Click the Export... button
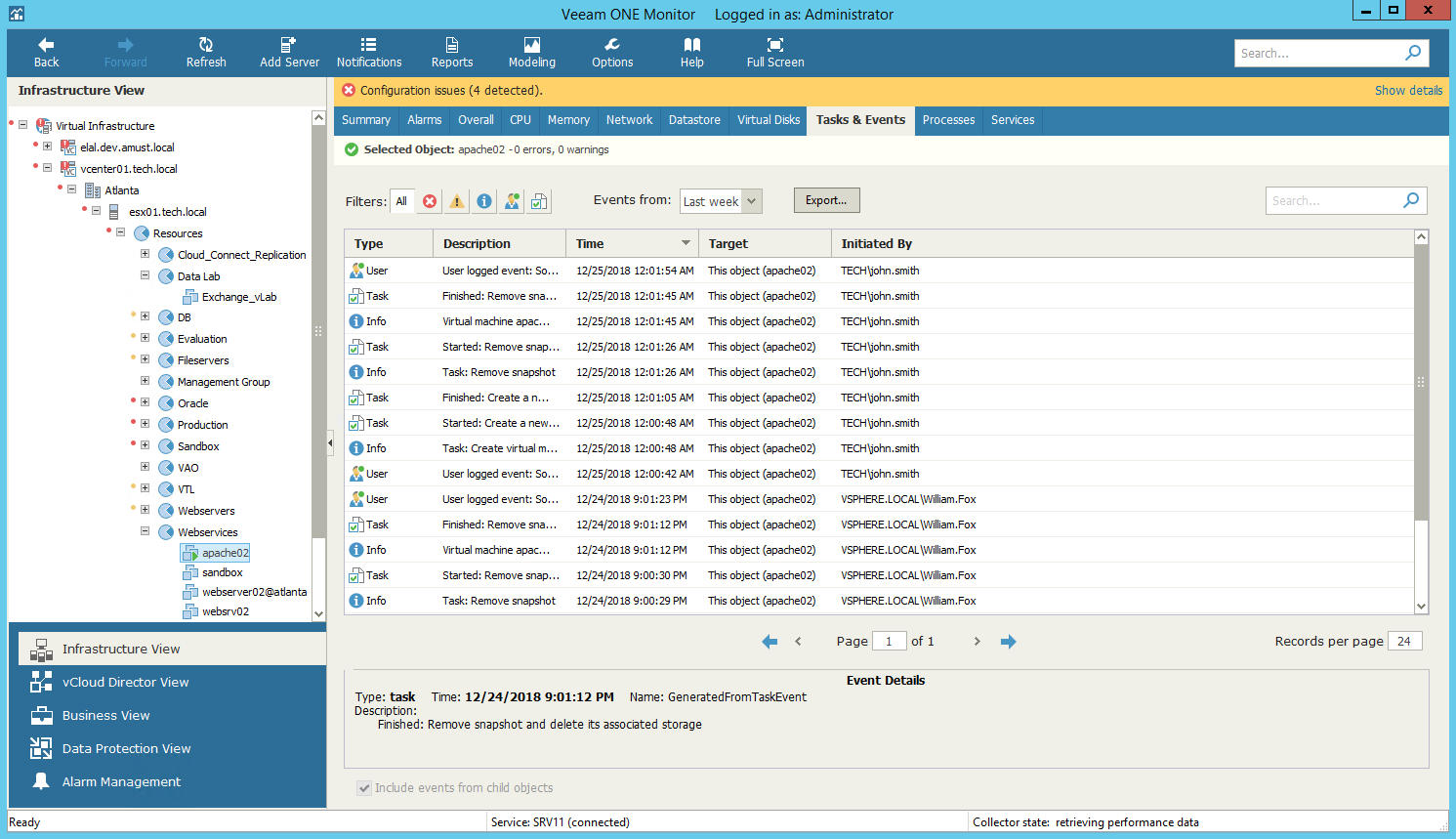The image size is (1456, 839). [826, 200]
